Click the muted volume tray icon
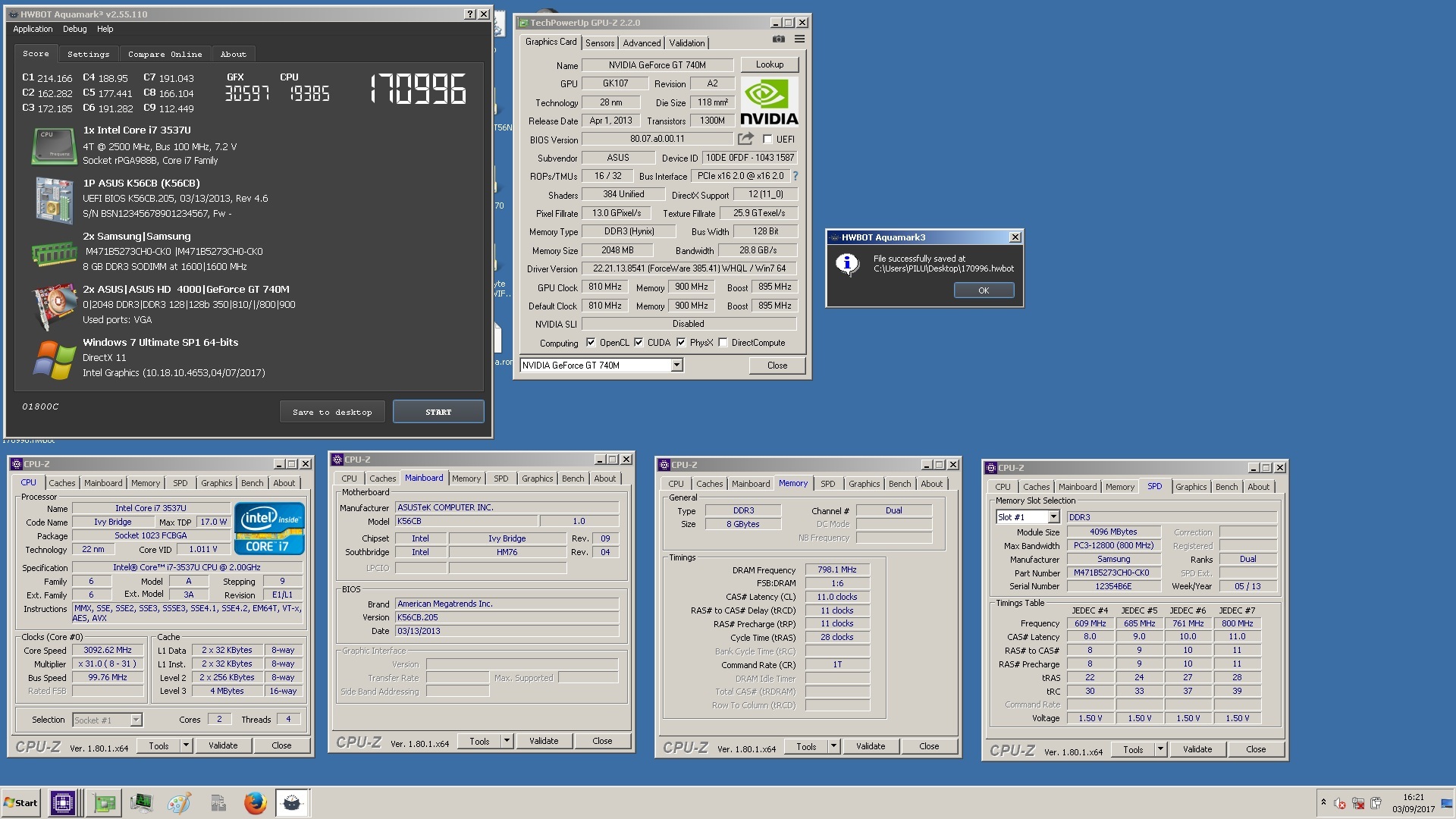1456x819 pixels. tap(1340, 803)
